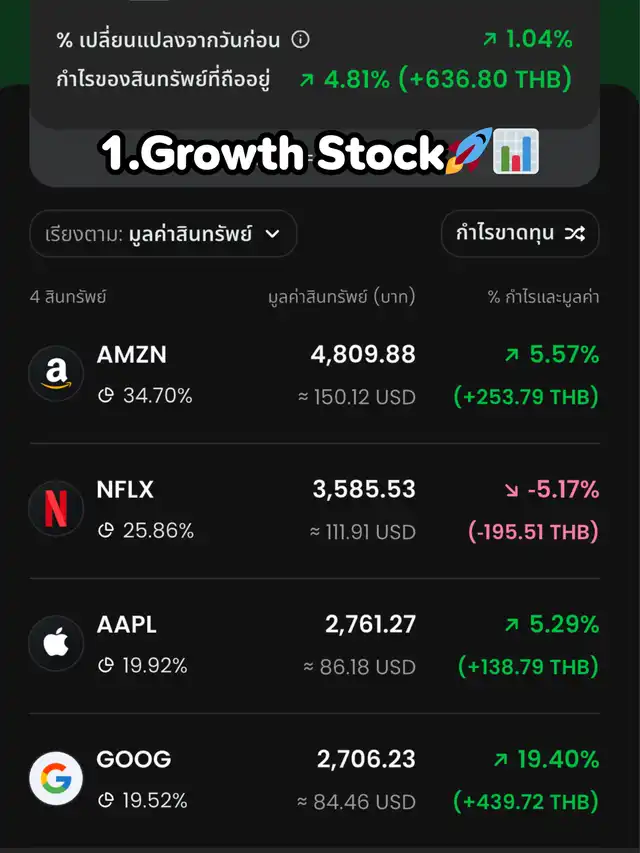Tap the GOOG ticker name

(134, 759)
